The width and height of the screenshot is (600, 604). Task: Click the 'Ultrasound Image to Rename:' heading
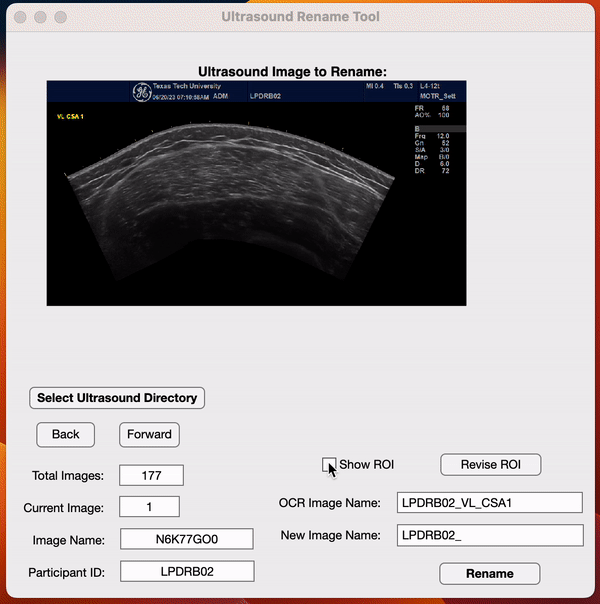coord(292,72)
